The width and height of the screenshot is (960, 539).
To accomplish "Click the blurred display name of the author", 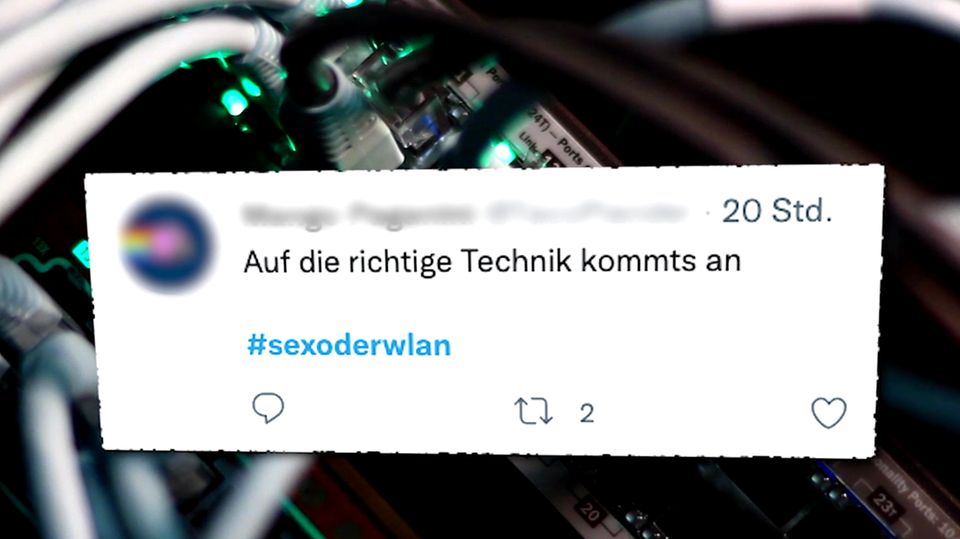I will pos(358,214).
